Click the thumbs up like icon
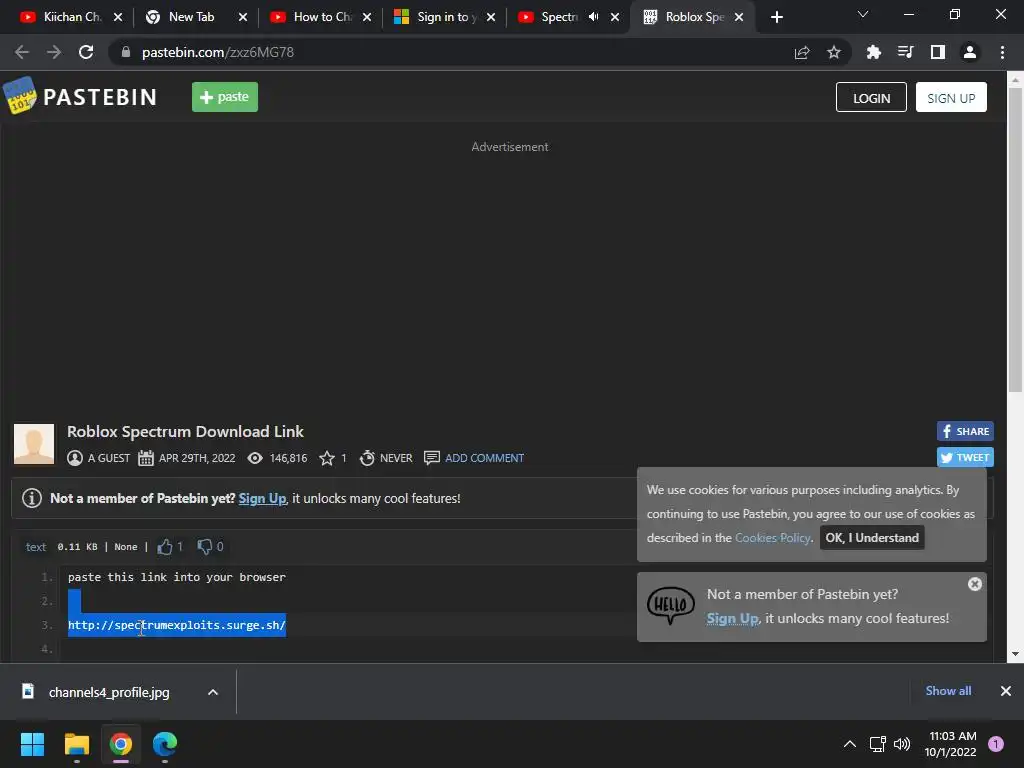Viewport: 1024px width, 768px height. [x=165, y=547]
